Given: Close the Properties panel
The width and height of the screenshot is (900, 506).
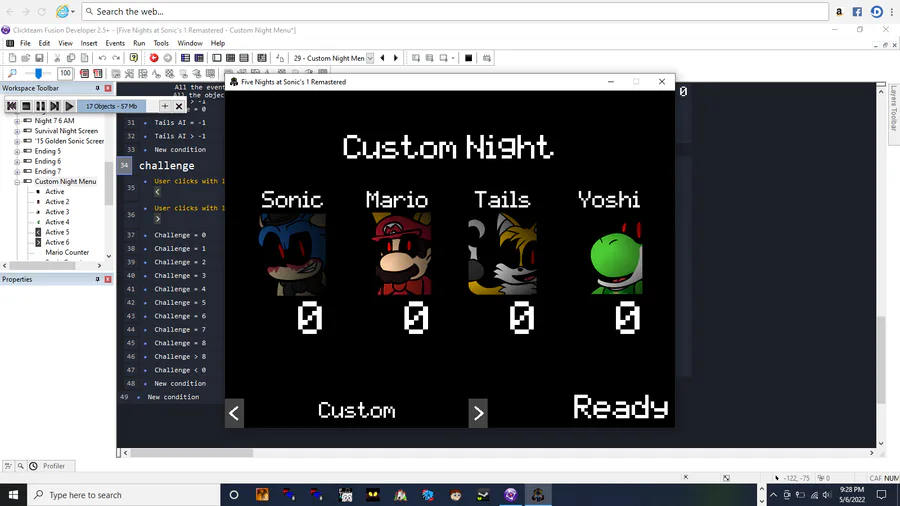Looking at the screenshot, I should tap(108, 279).
